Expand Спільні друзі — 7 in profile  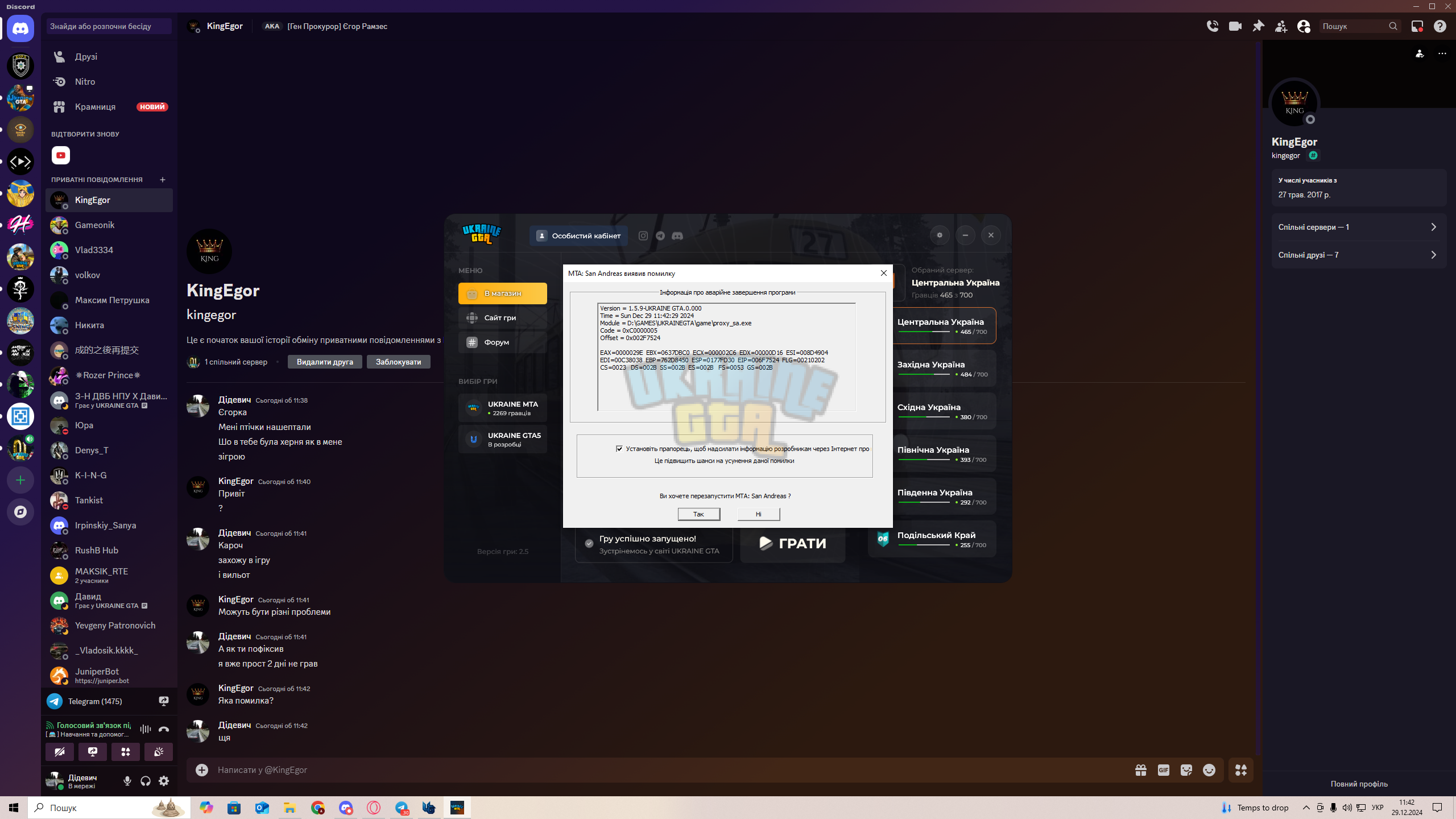pos(1359,255)
